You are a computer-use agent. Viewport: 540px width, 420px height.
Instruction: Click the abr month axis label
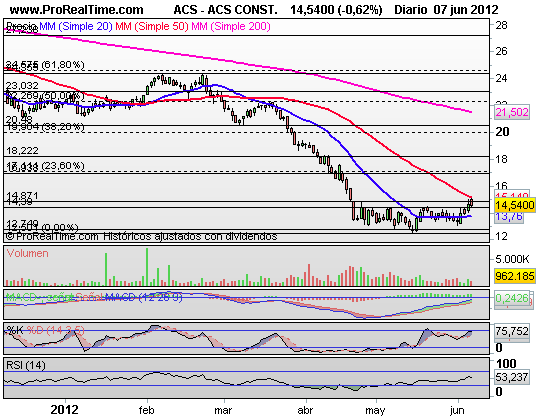click(x=305, y=410)
